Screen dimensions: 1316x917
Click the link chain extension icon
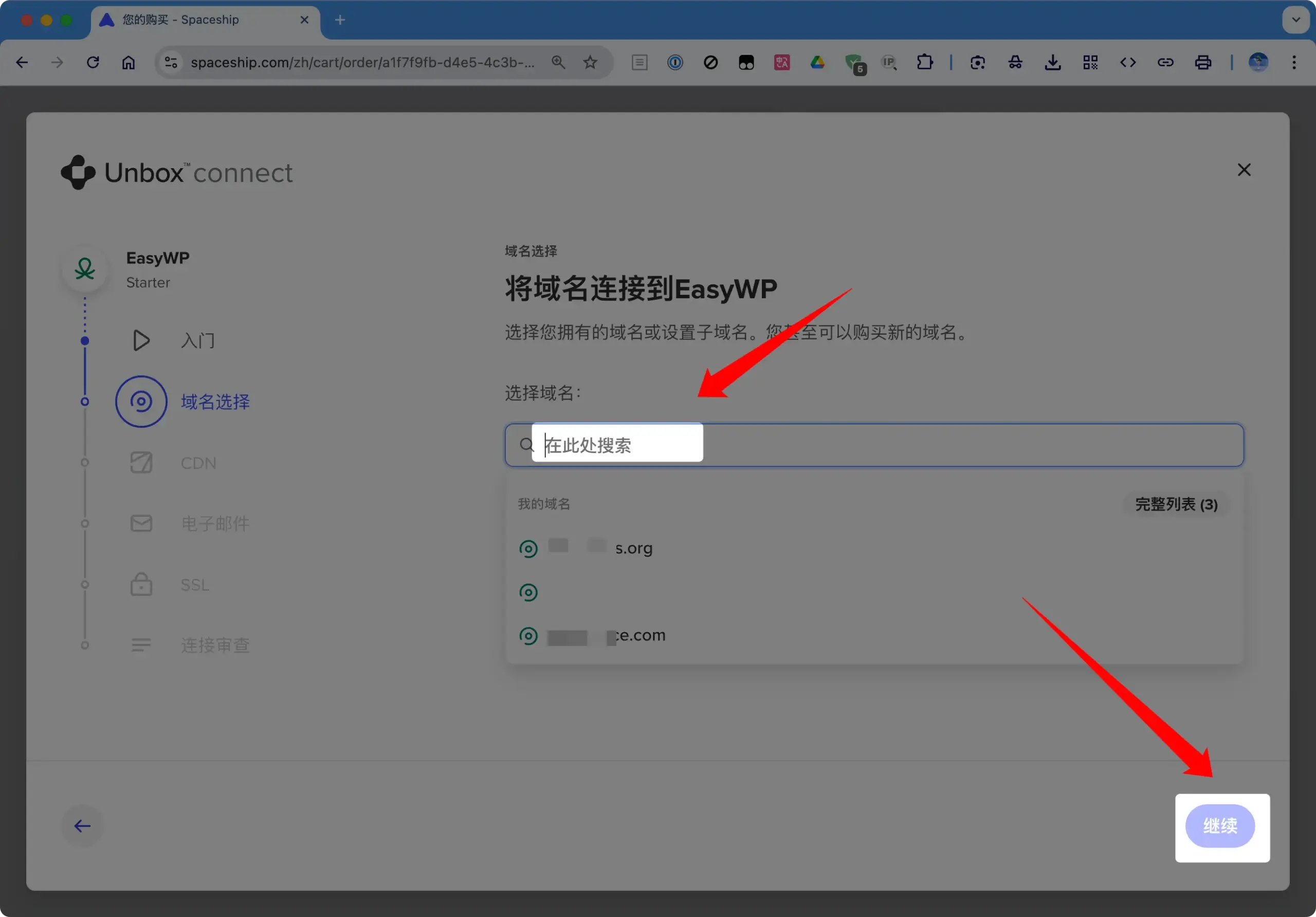click(x=1165, y=62)
